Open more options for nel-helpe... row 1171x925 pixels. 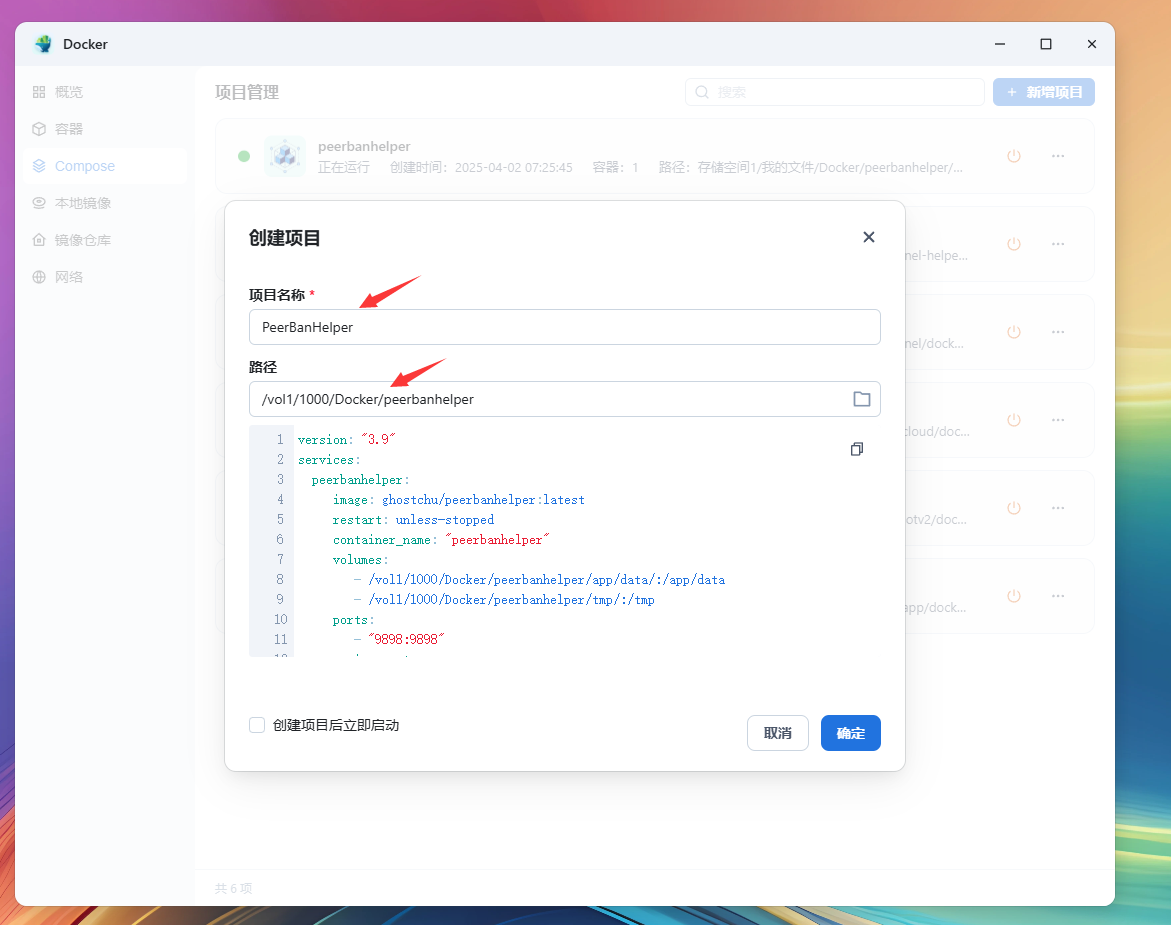point(1057,244)
